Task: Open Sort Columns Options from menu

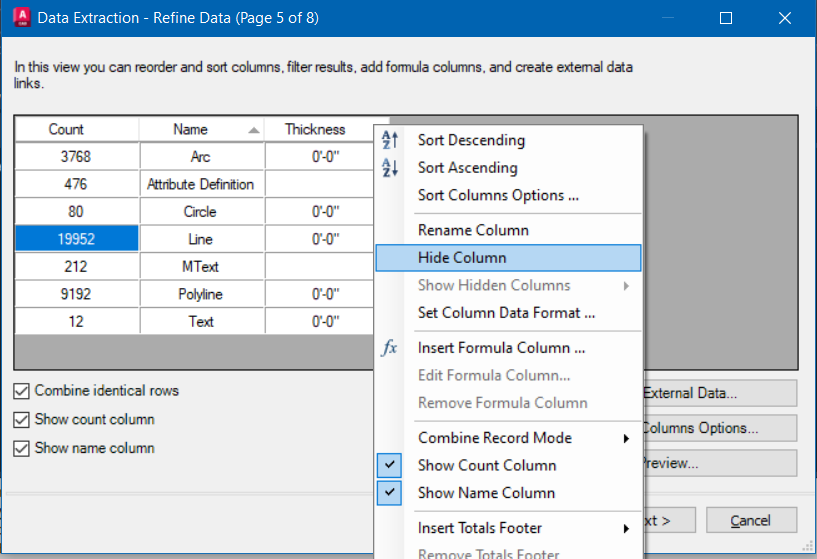Action: coord(497,195)
